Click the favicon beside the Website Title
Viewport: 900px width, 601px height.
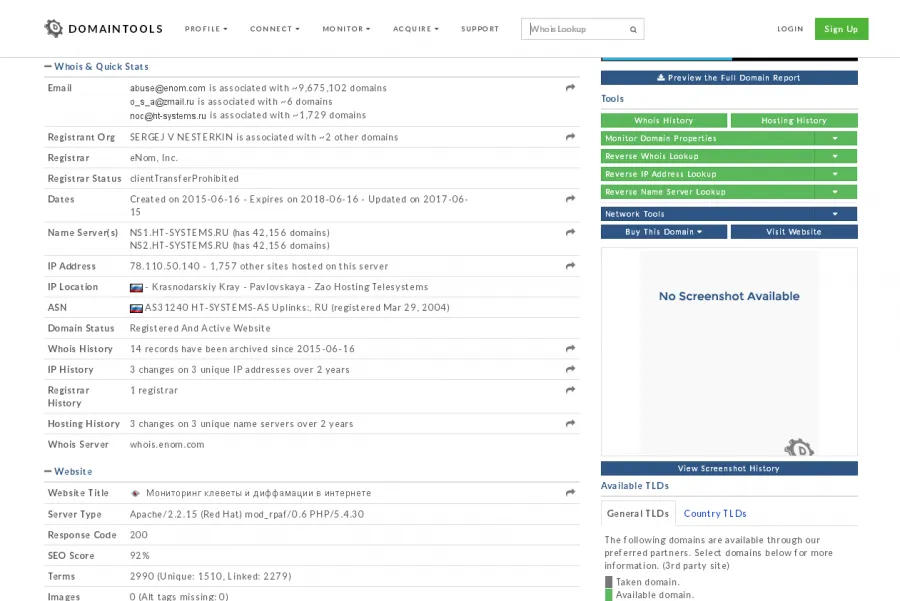pos(135,493)
